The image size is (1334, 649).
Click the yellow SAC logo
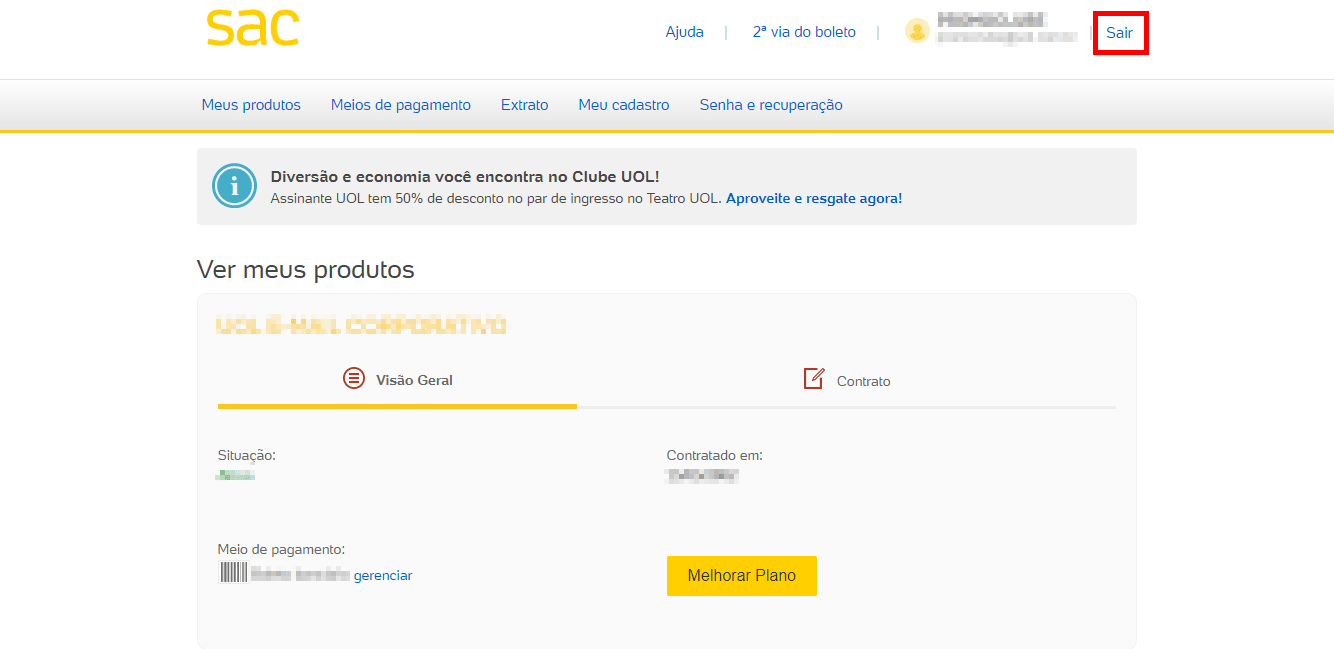[x=253, y=27]
